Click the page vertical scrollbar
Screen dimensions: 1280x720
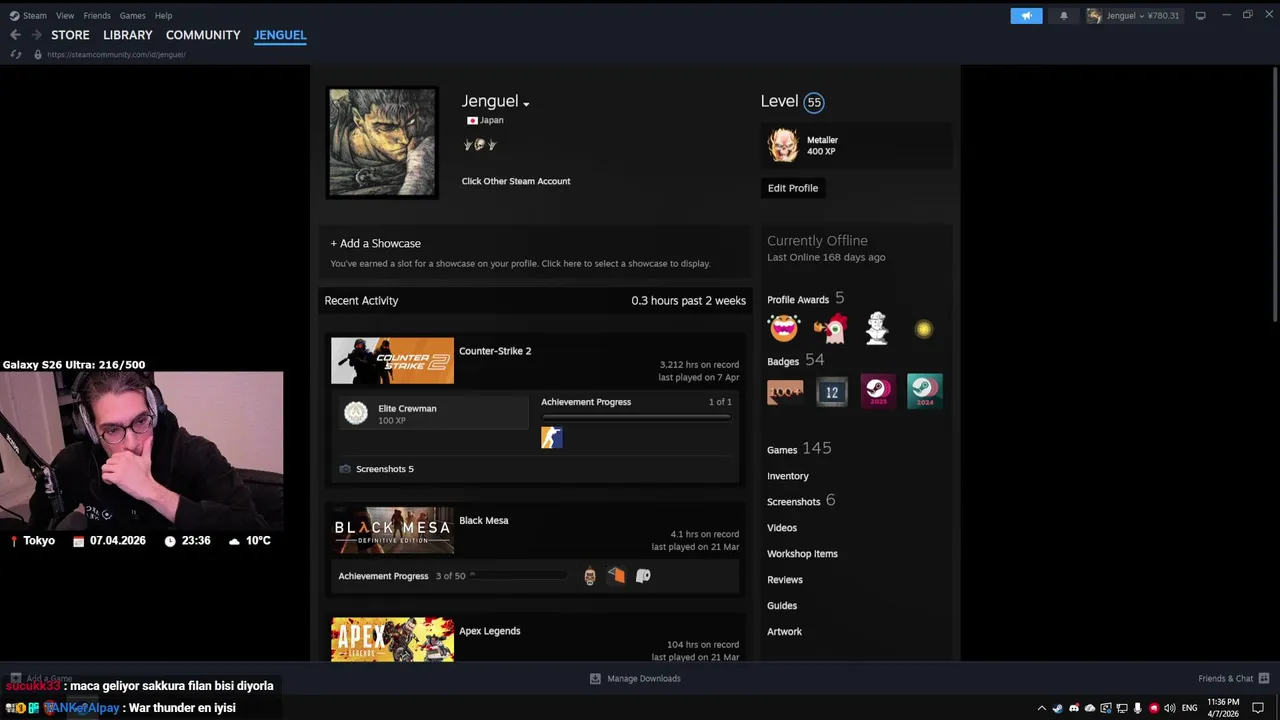click(x=1274, y=195)
